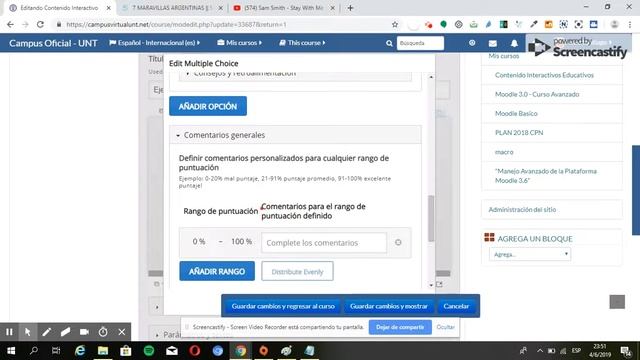Open File Explorer from the taskbar
640x360 pixels.
102,351
